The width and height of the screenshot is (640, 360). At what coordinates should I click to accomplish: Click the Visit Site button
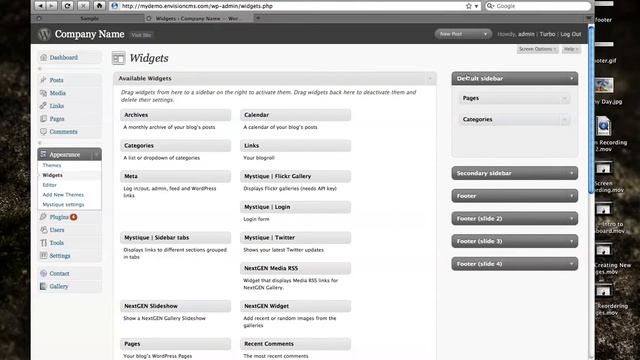tap(141, 35)
